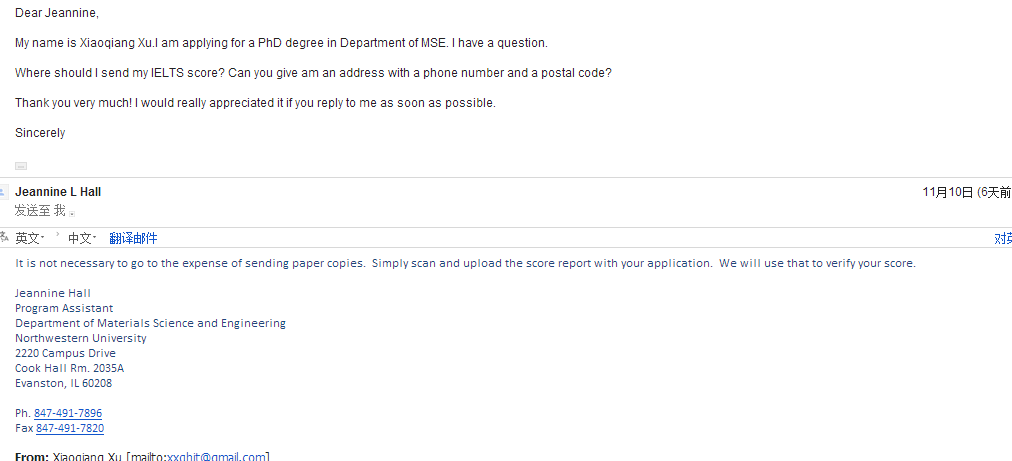Image resolution: width=1012 pixels, height=461 pixels.
Task: Click the IELTS score question sentence
Action: 313,73
